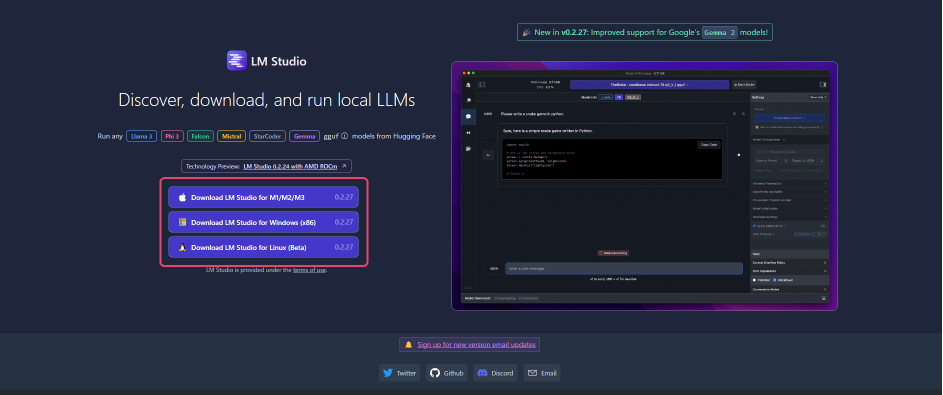Click the "models from Hugging Face" text
943x395 pixels.
coord(394,136)
